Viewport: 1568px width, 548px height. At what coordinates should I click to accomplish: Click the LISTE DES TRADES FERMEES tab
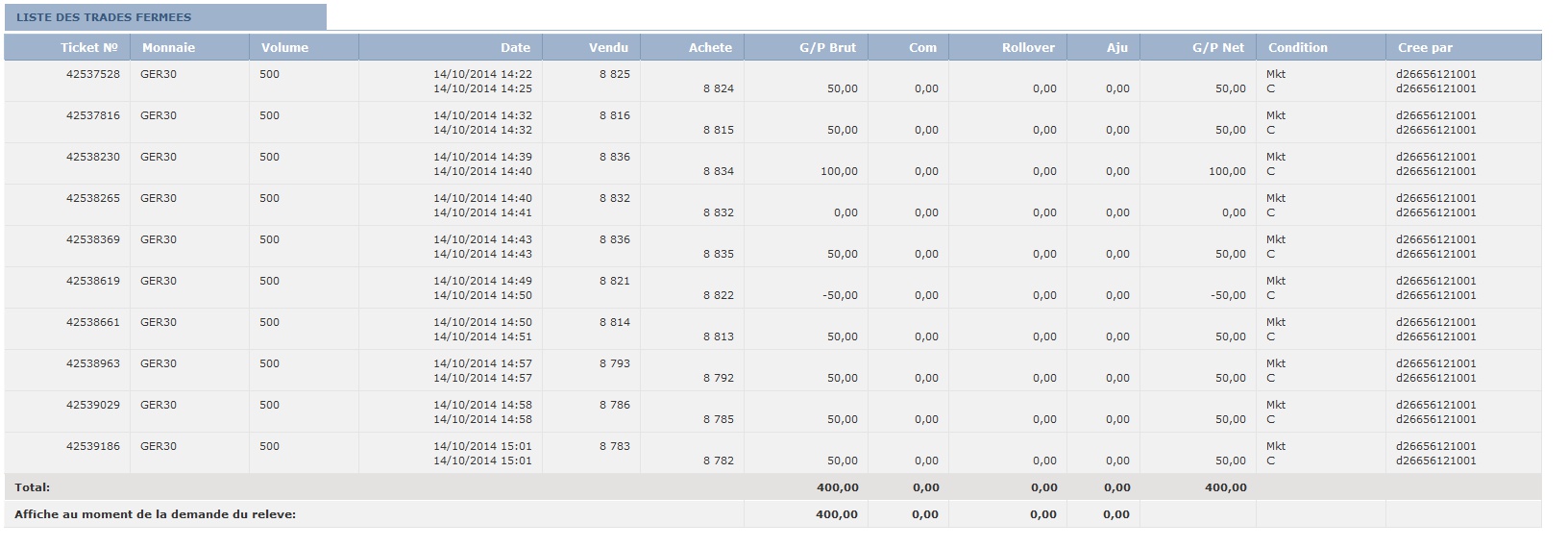(x=104, y=17)
